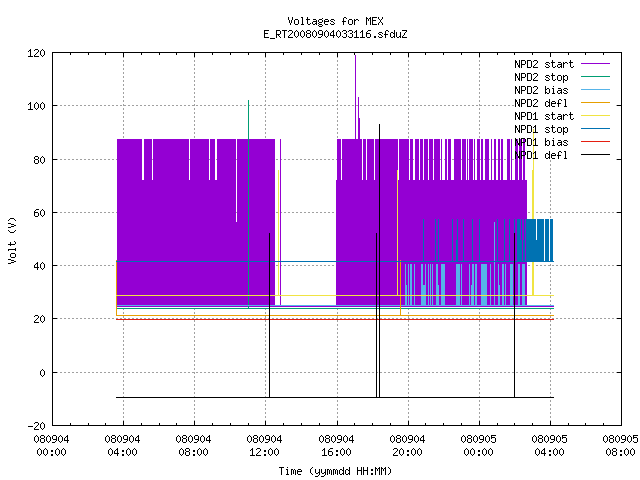
Task: Click the y-axis tick value 40
Action: coord(39,266)
